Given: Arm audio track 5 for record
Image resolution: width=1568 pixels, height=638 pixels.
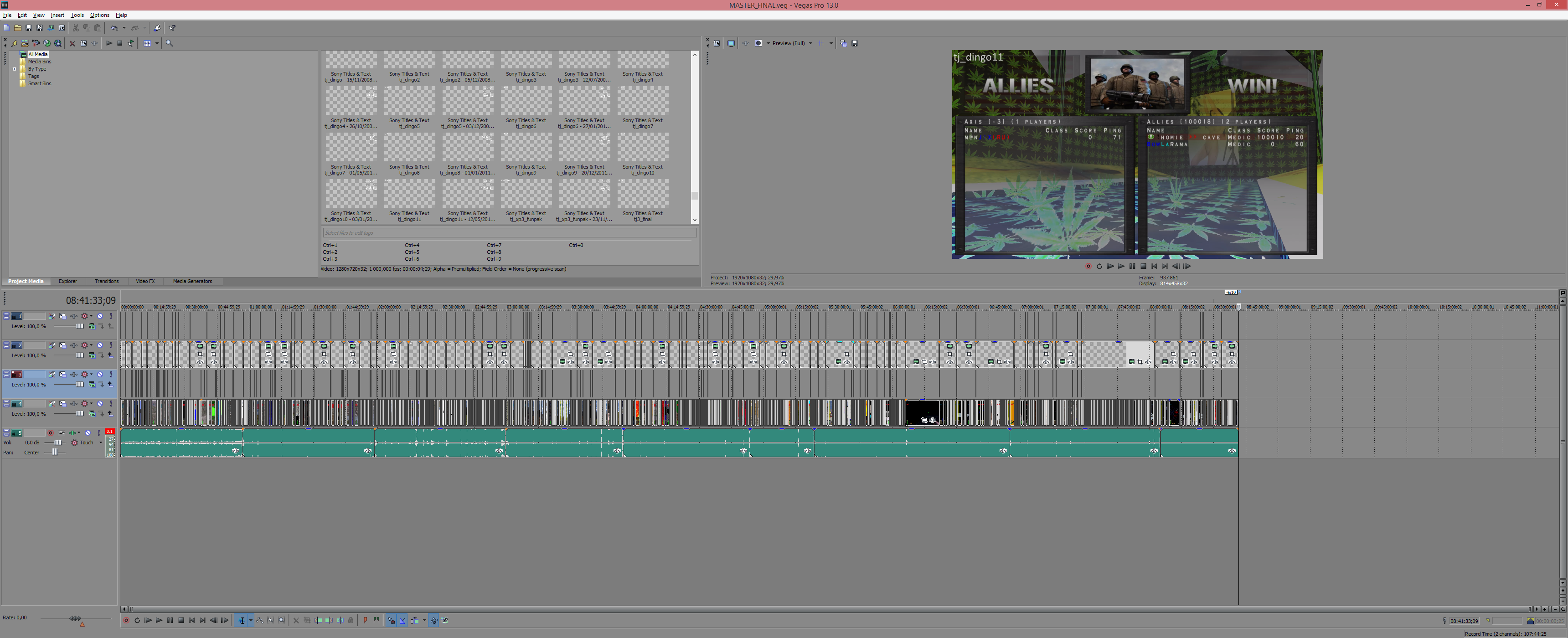Looking at the screenshot, I should pos(51,433).
